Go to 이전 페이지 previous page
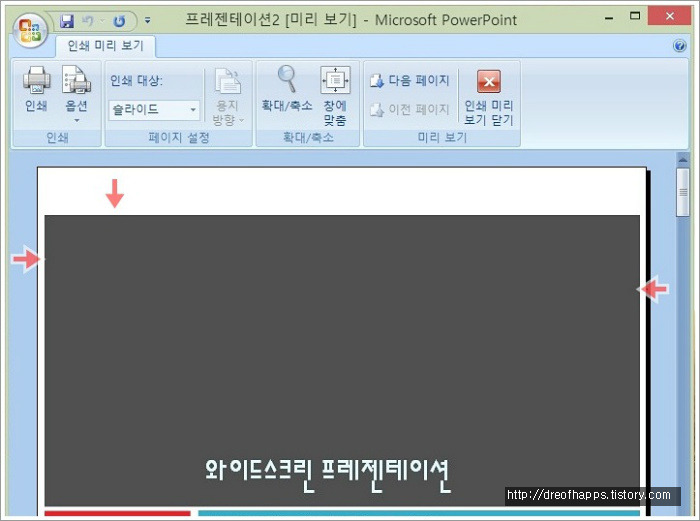The image size is (700, 521). click(x=409, y=109)
